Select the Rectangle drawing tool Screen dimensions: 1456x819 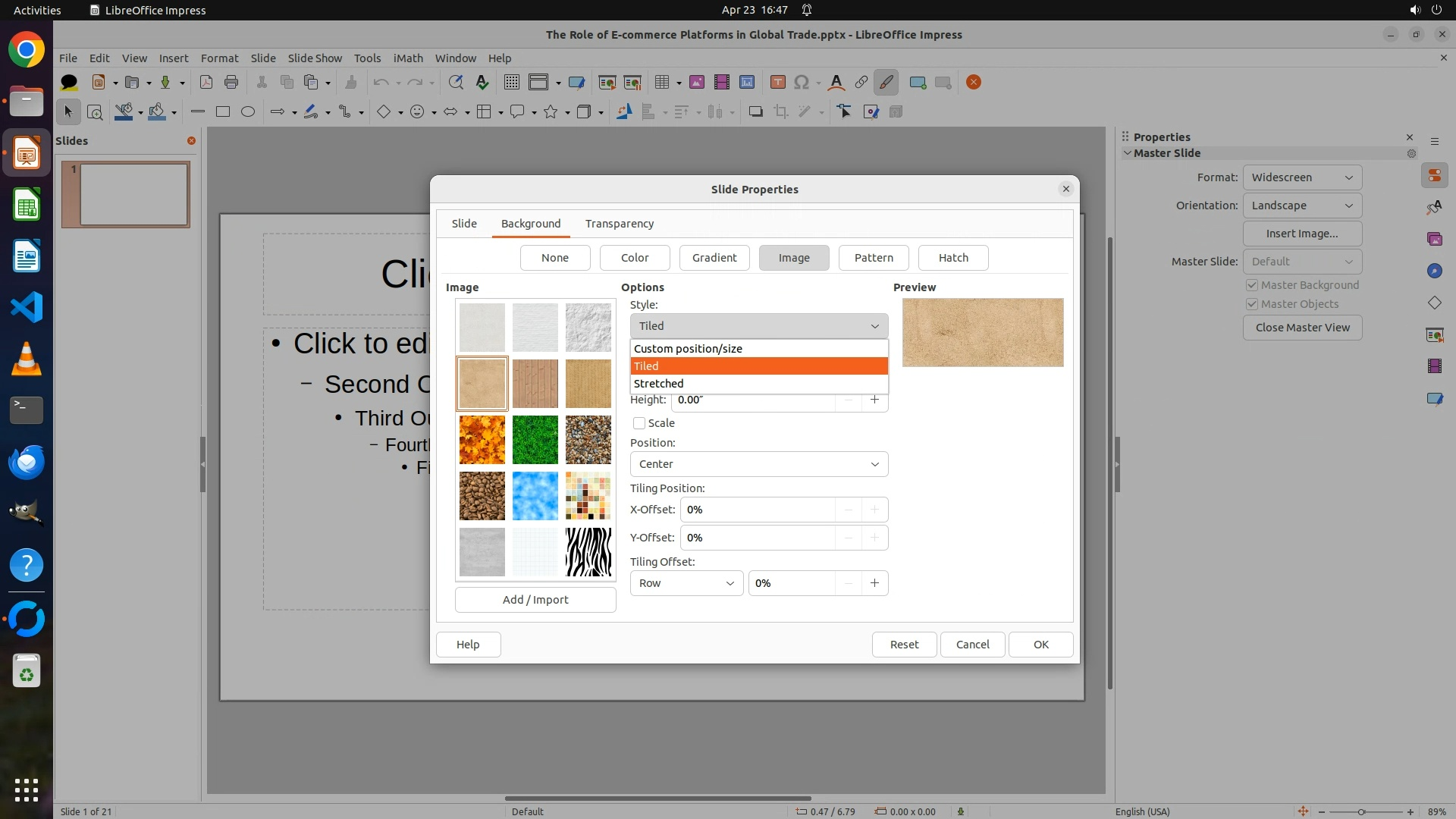(222, 112)
